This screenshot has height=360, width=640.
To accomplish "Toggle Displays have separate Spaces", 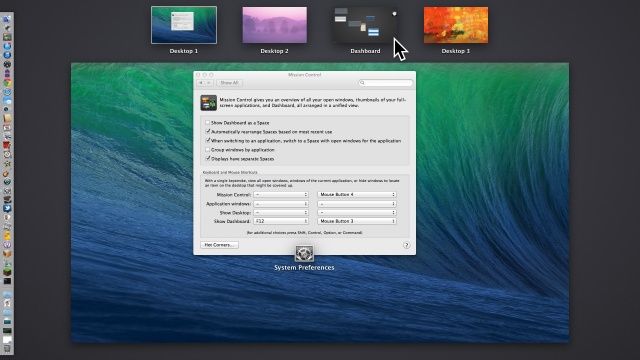I will pos(208,159).
